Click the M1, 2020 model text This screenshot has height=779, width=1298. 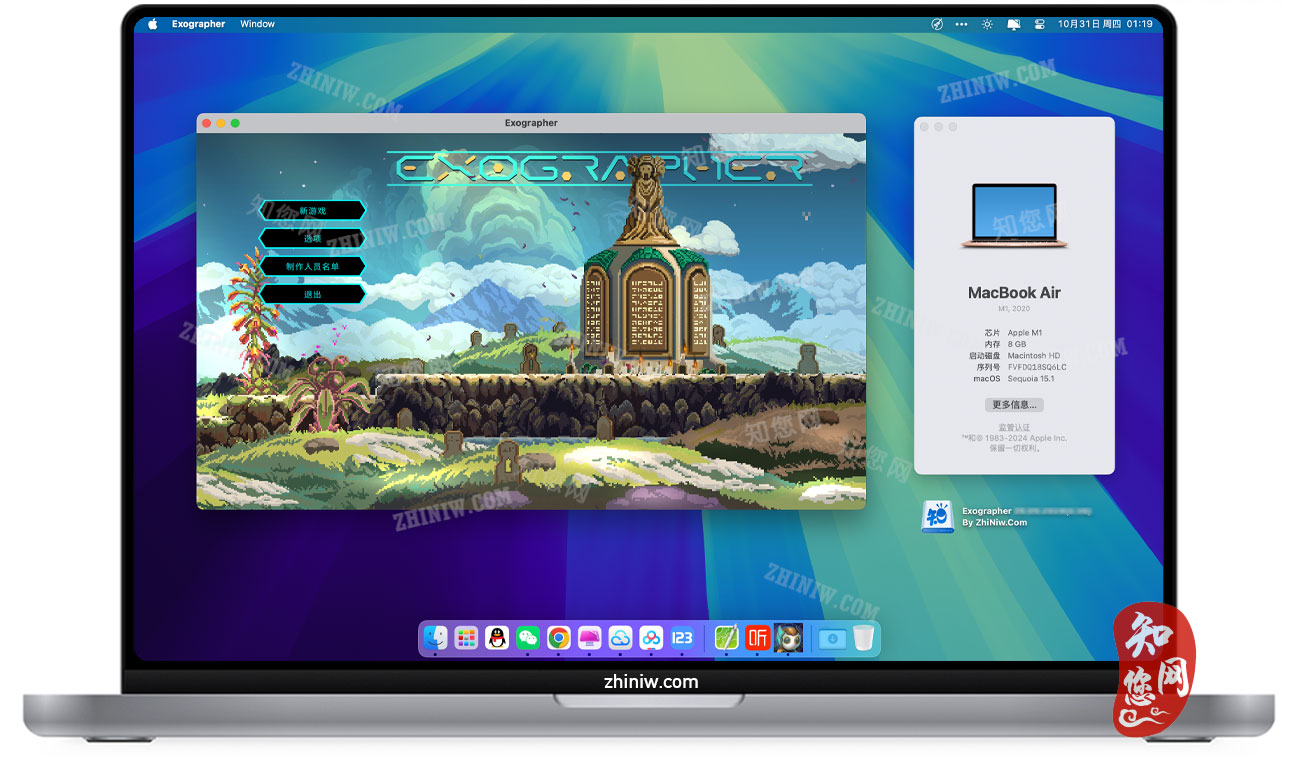pyautogui.click(x=1014, y=309)
